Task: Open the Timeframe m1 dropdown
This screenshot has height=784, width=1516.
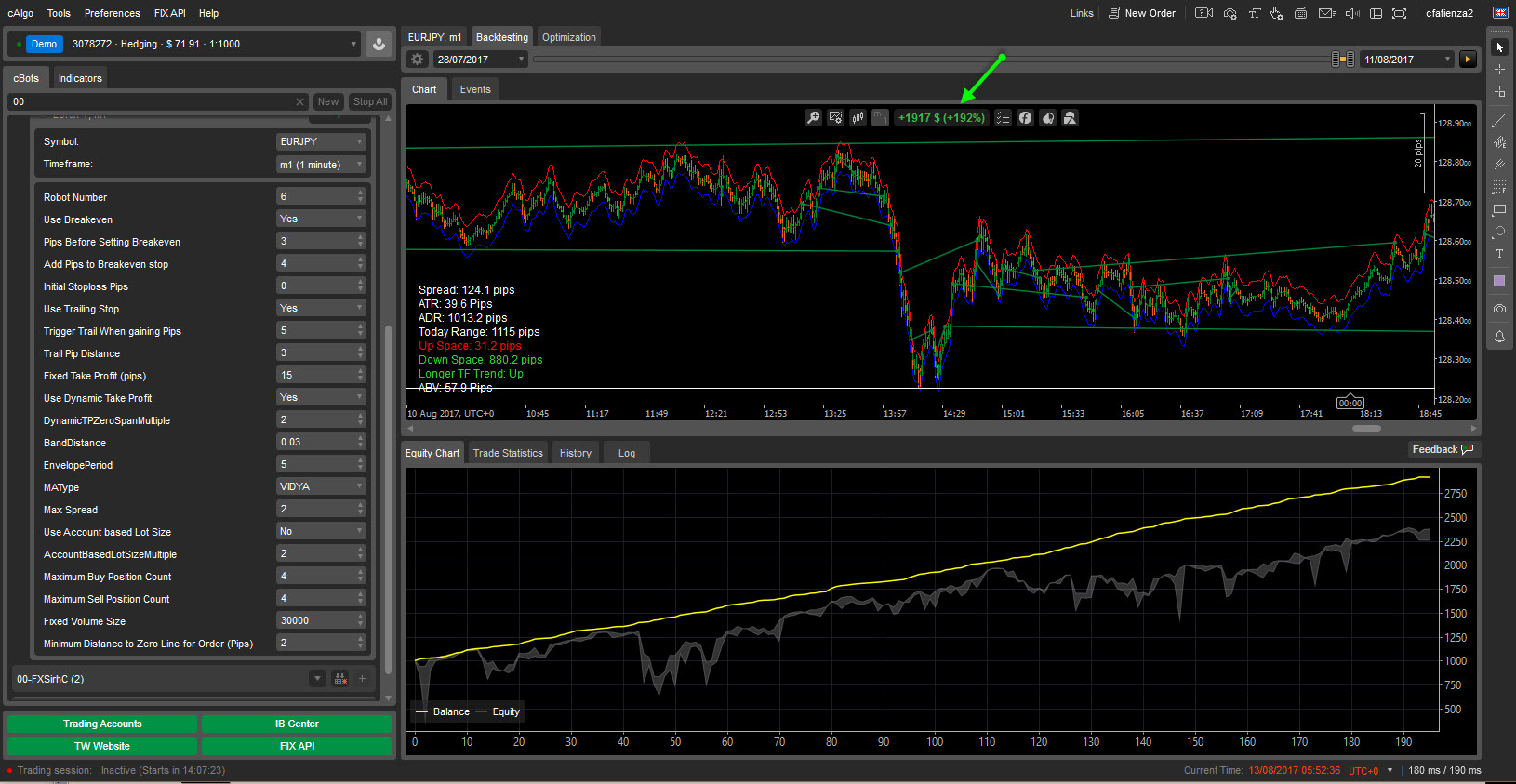Action: [321, 165]
